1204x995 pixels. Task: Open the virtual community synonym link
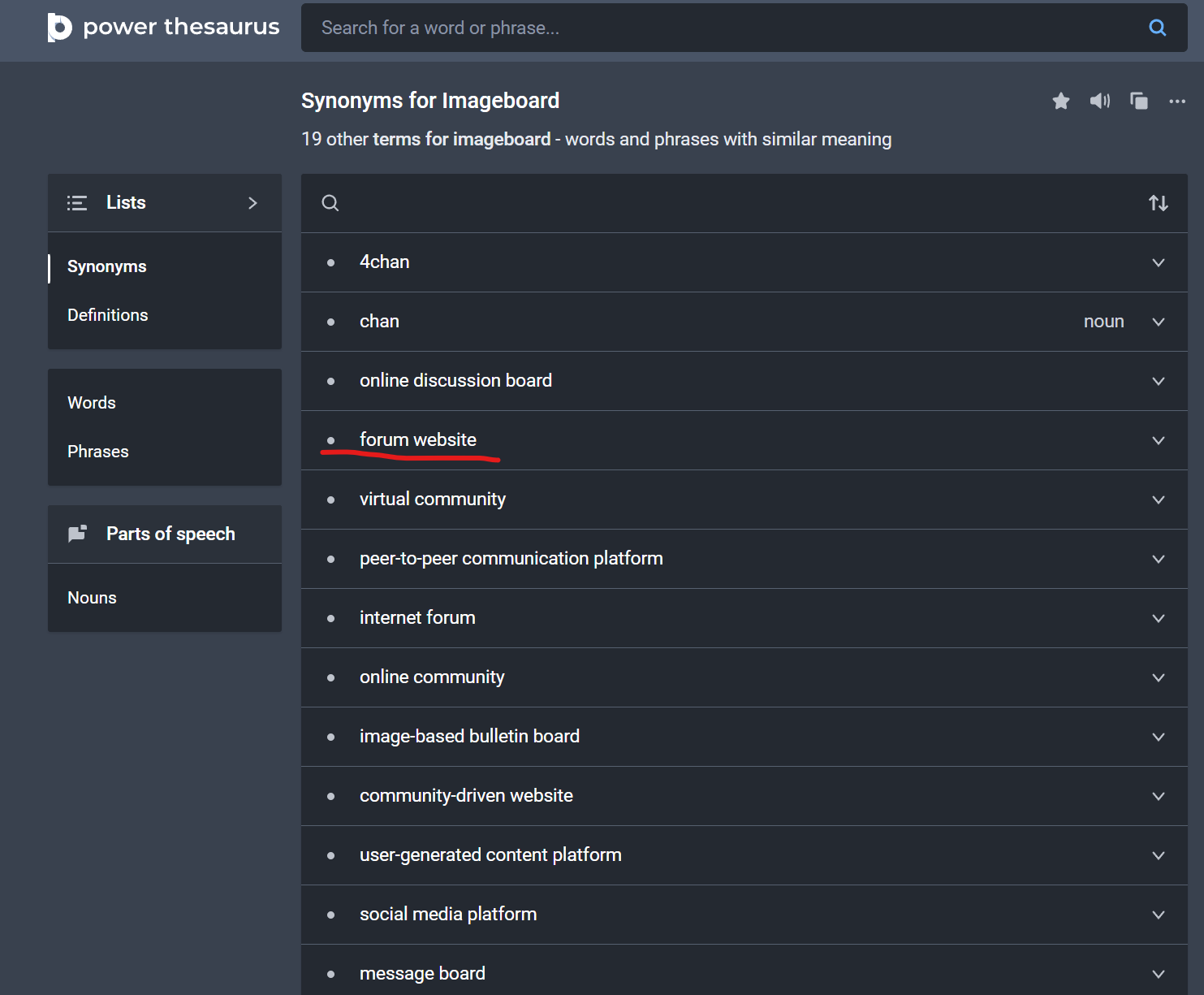click(432, 500)
